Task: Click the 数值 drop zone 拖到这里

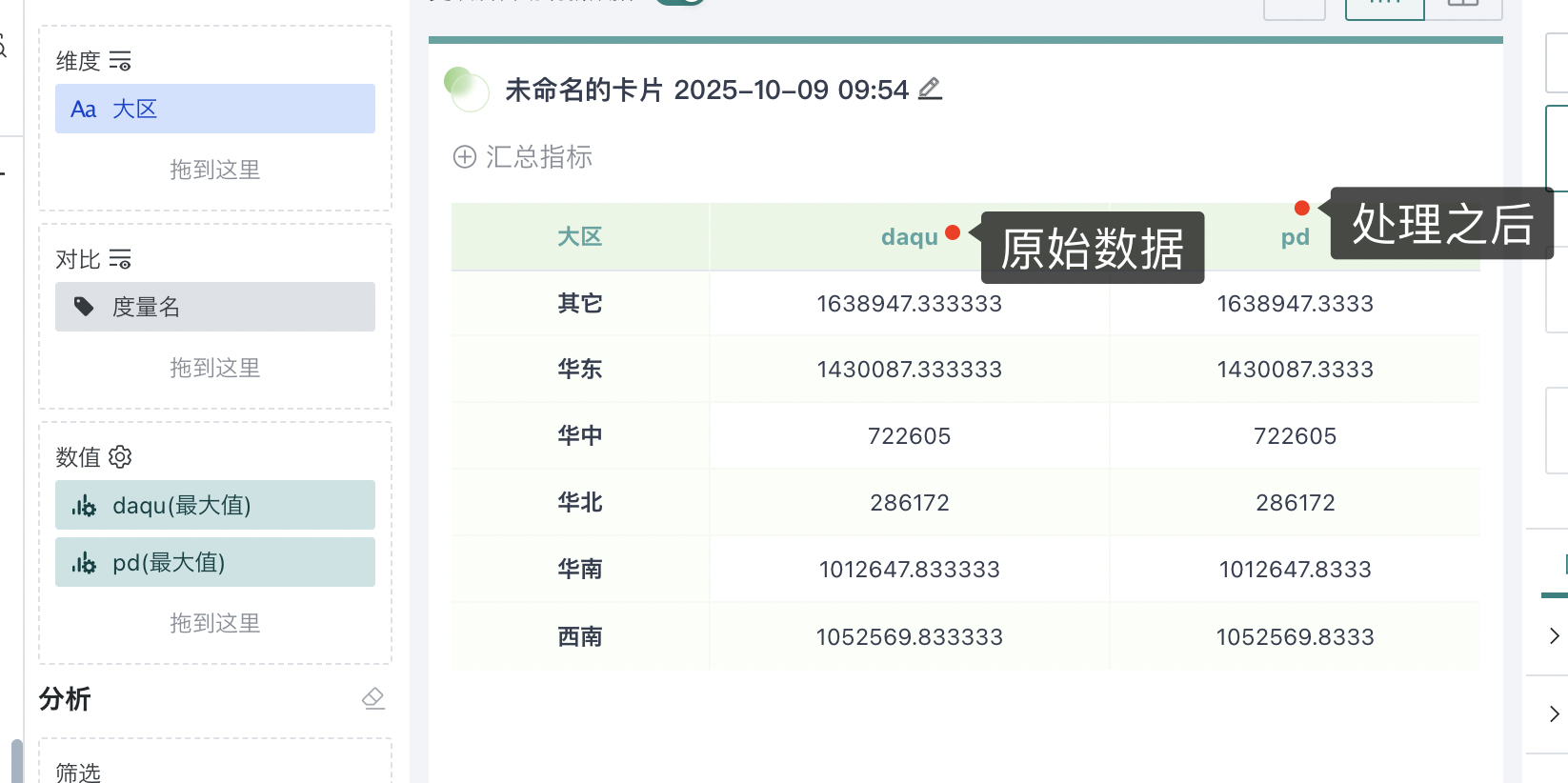Action: 215,623
